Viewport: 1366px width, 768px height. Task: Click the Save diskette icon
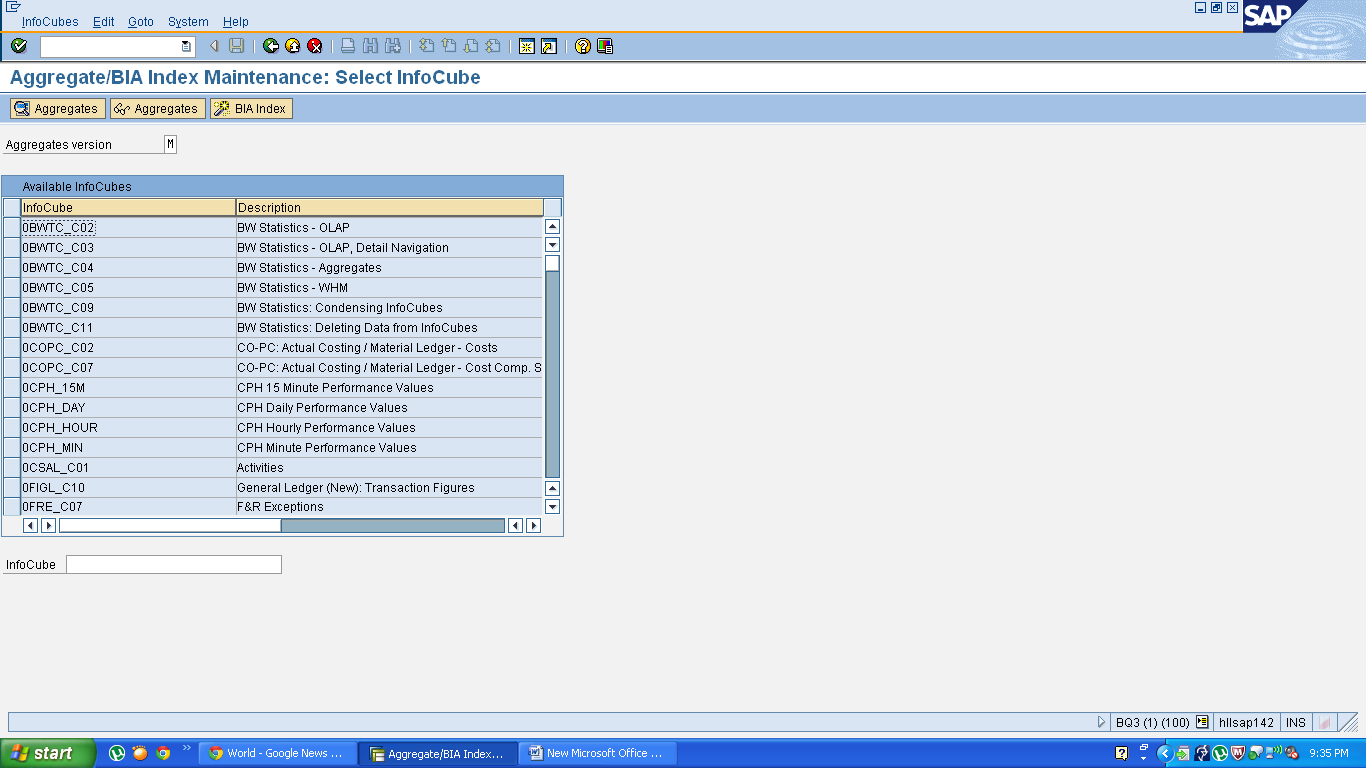tap(236, 46)
